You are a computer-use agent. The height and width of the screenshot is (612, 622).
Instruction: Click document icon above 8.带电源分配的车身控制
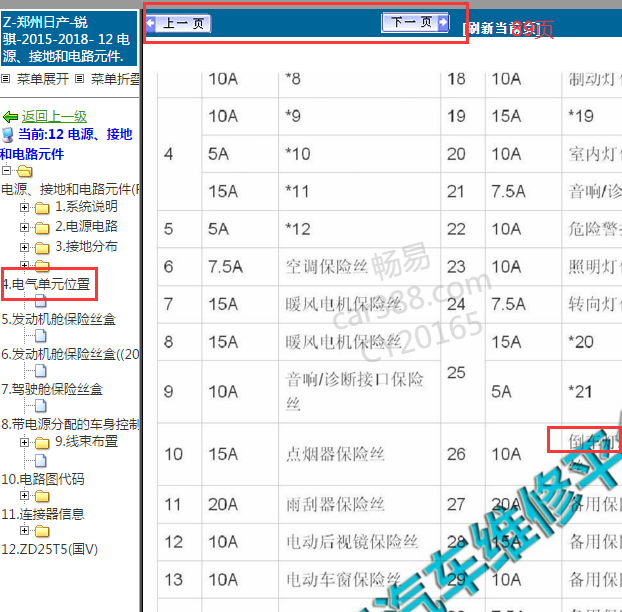point(40,406)
